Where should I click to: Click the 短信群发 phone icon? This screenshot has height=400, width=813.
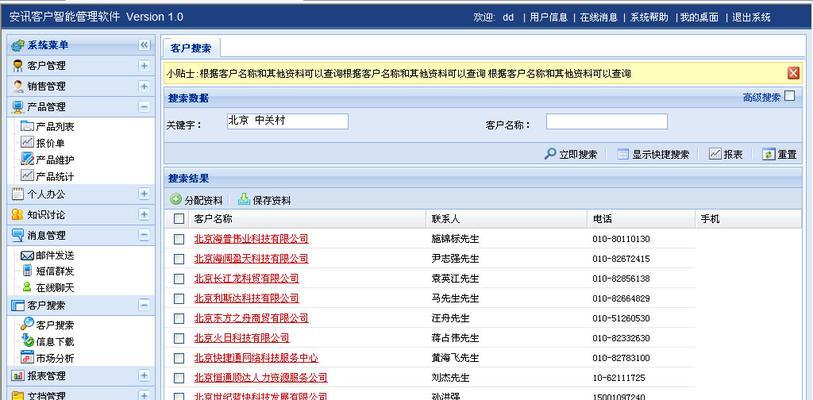point(27,270)
